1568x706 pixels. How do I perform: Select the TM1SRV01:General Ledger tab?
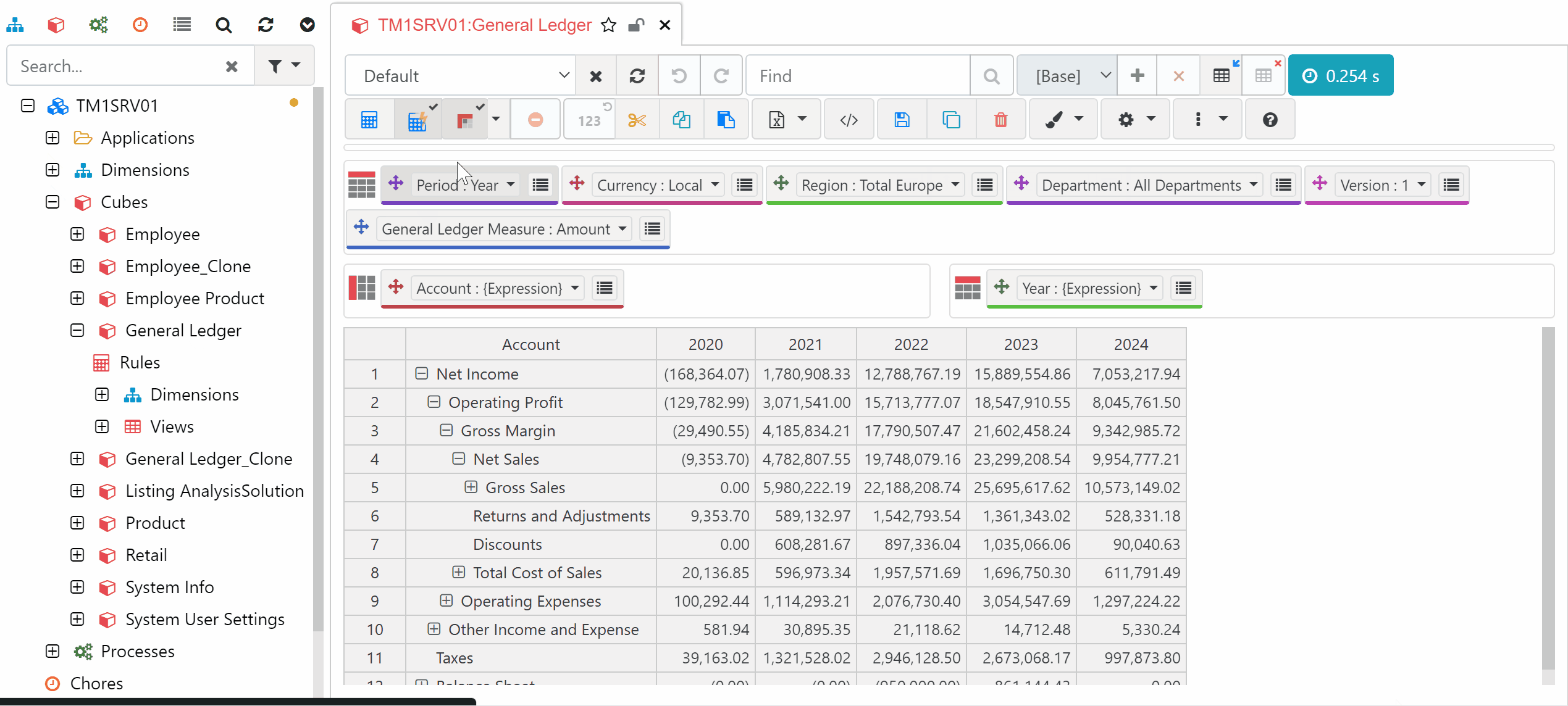484,25
